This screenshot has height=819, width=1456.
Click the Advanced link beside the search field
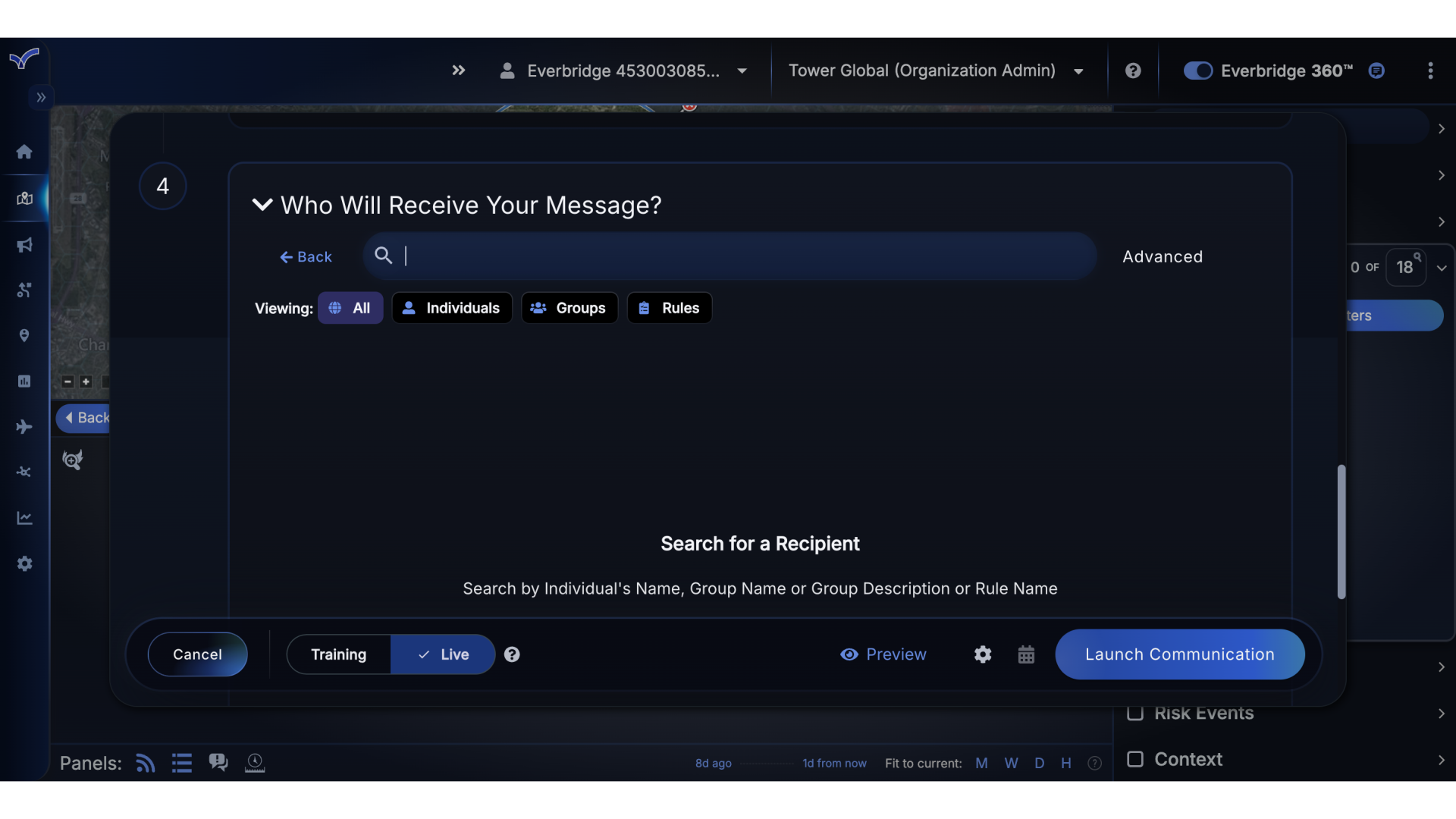pyautogui.click(x=1163, y=256)
